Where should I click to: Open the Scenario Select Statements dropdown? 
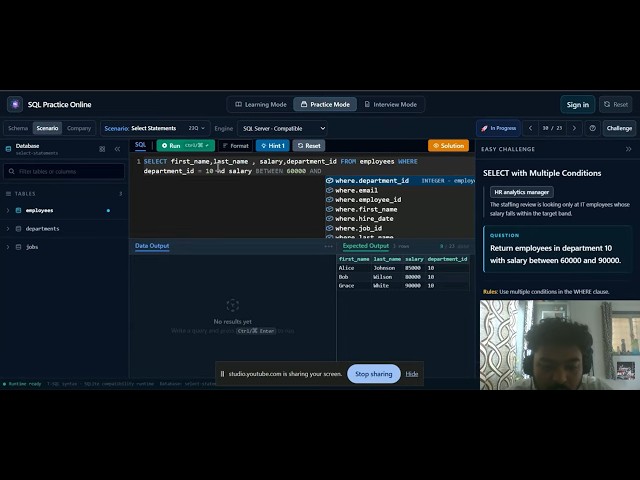(155, 128)
